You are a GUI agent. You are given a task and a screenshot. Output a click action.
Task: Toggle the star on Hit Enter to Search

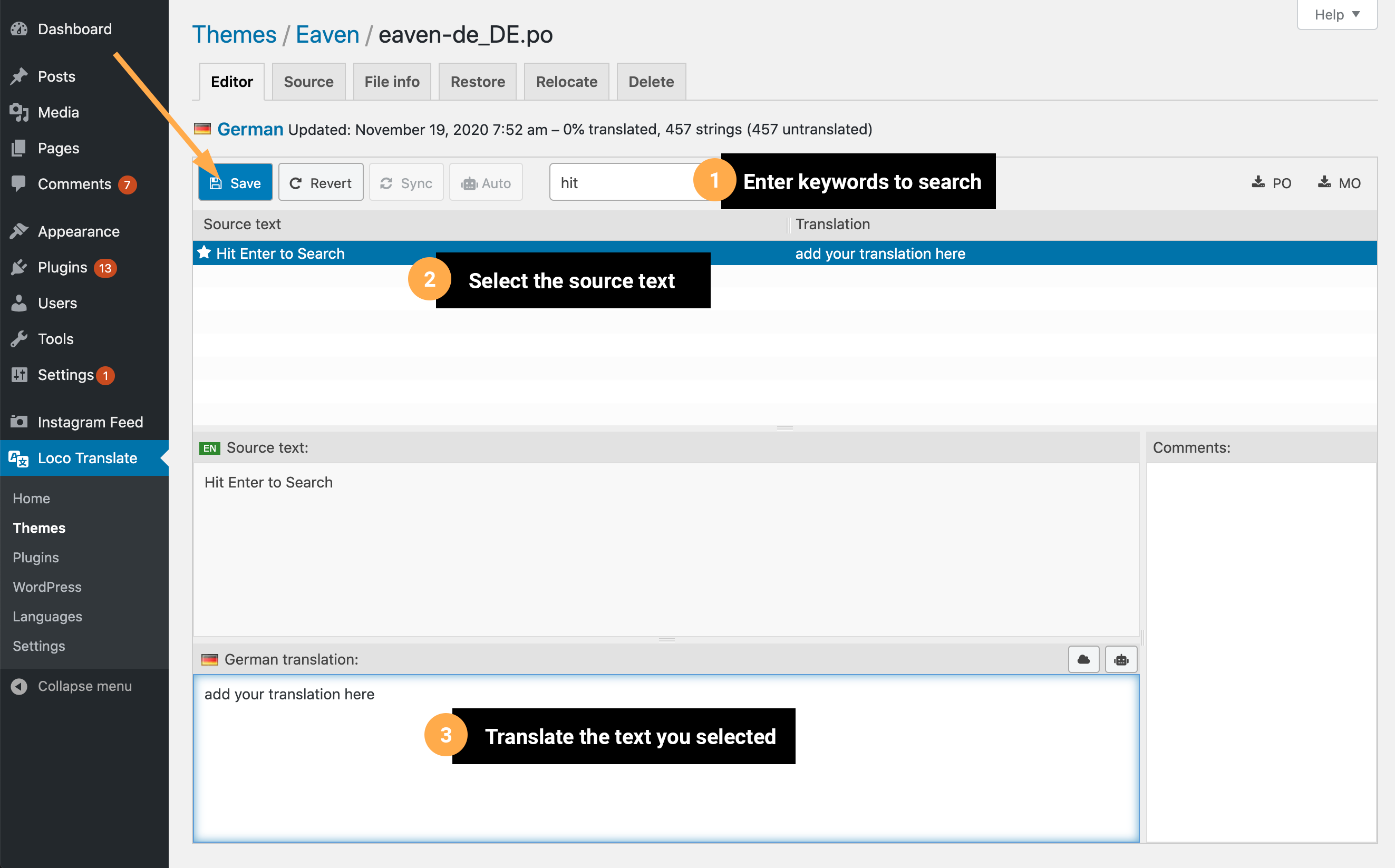(204, 252)
